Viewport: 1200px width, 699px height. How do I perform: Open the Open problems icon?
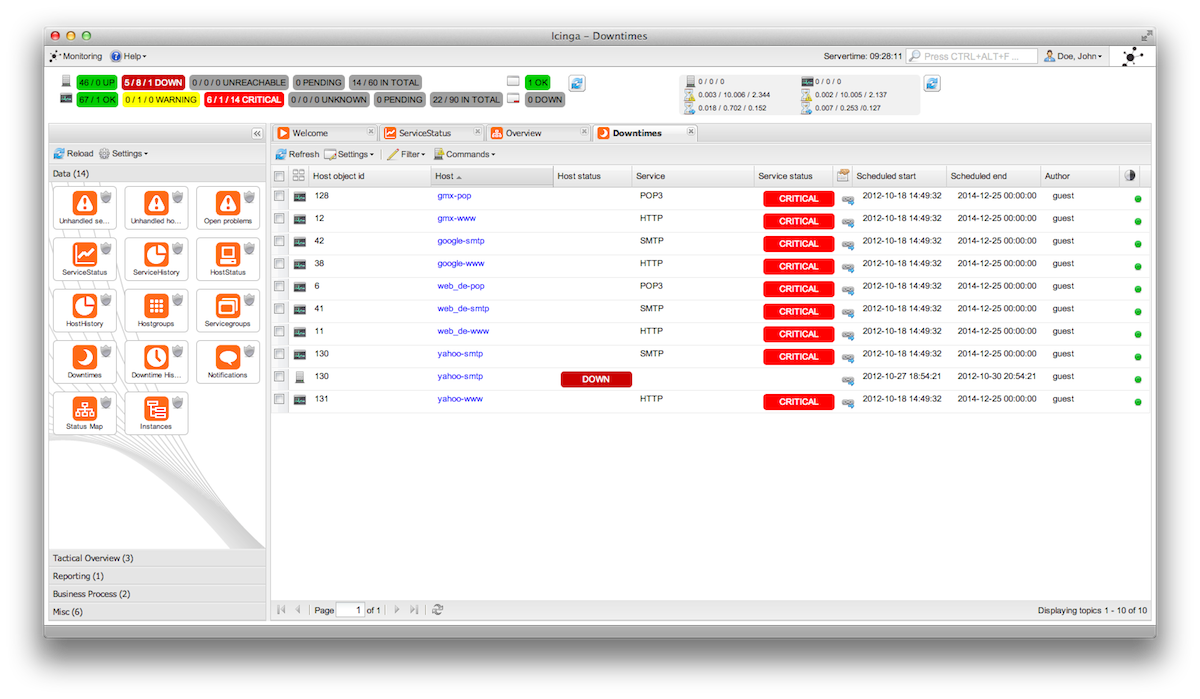(227, 203)
